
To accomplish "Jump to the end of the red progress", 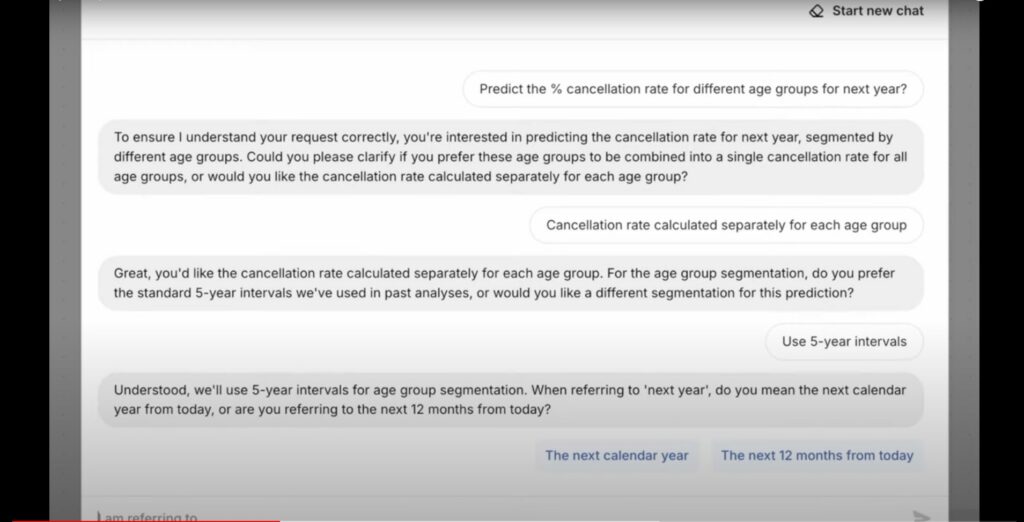I will (x=280, y=520).
